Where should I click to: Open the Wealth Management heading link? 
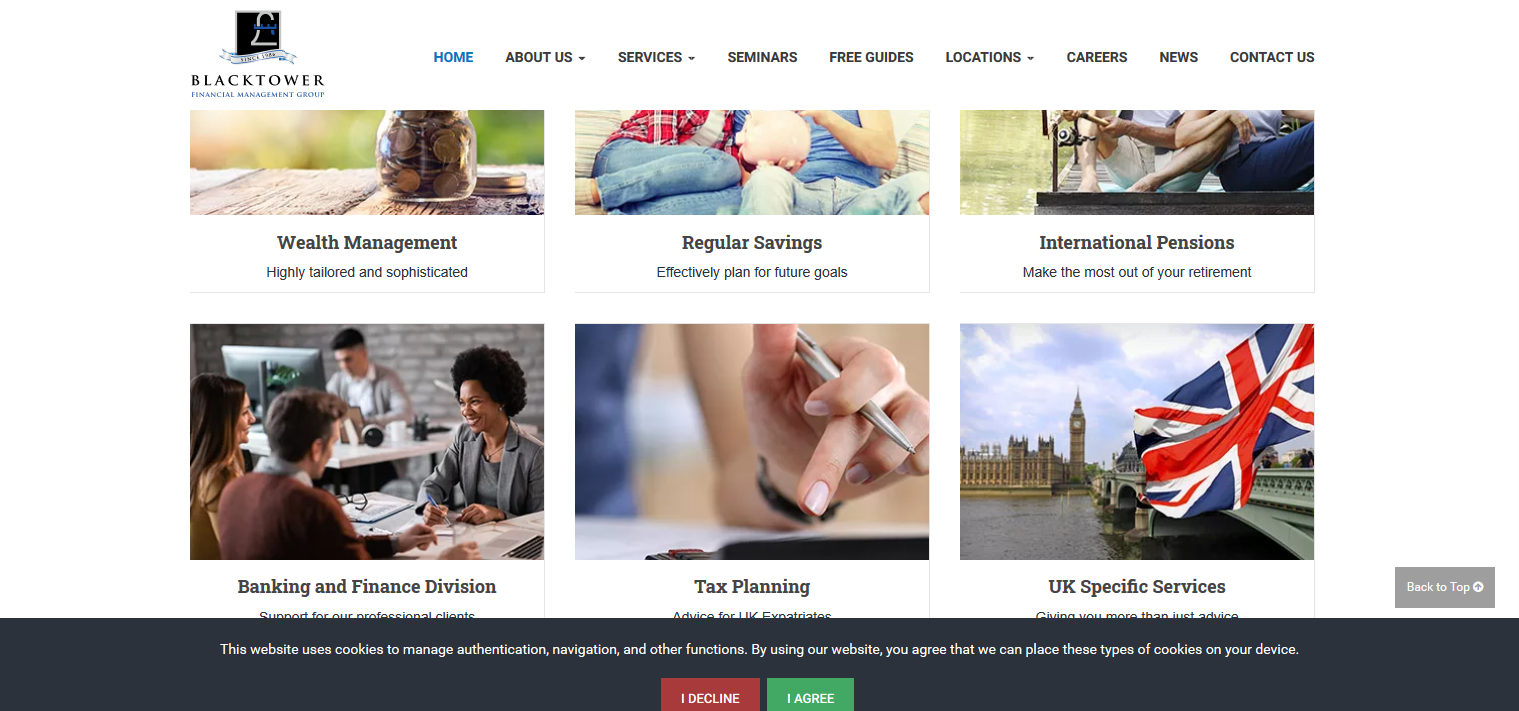(367, 243)
